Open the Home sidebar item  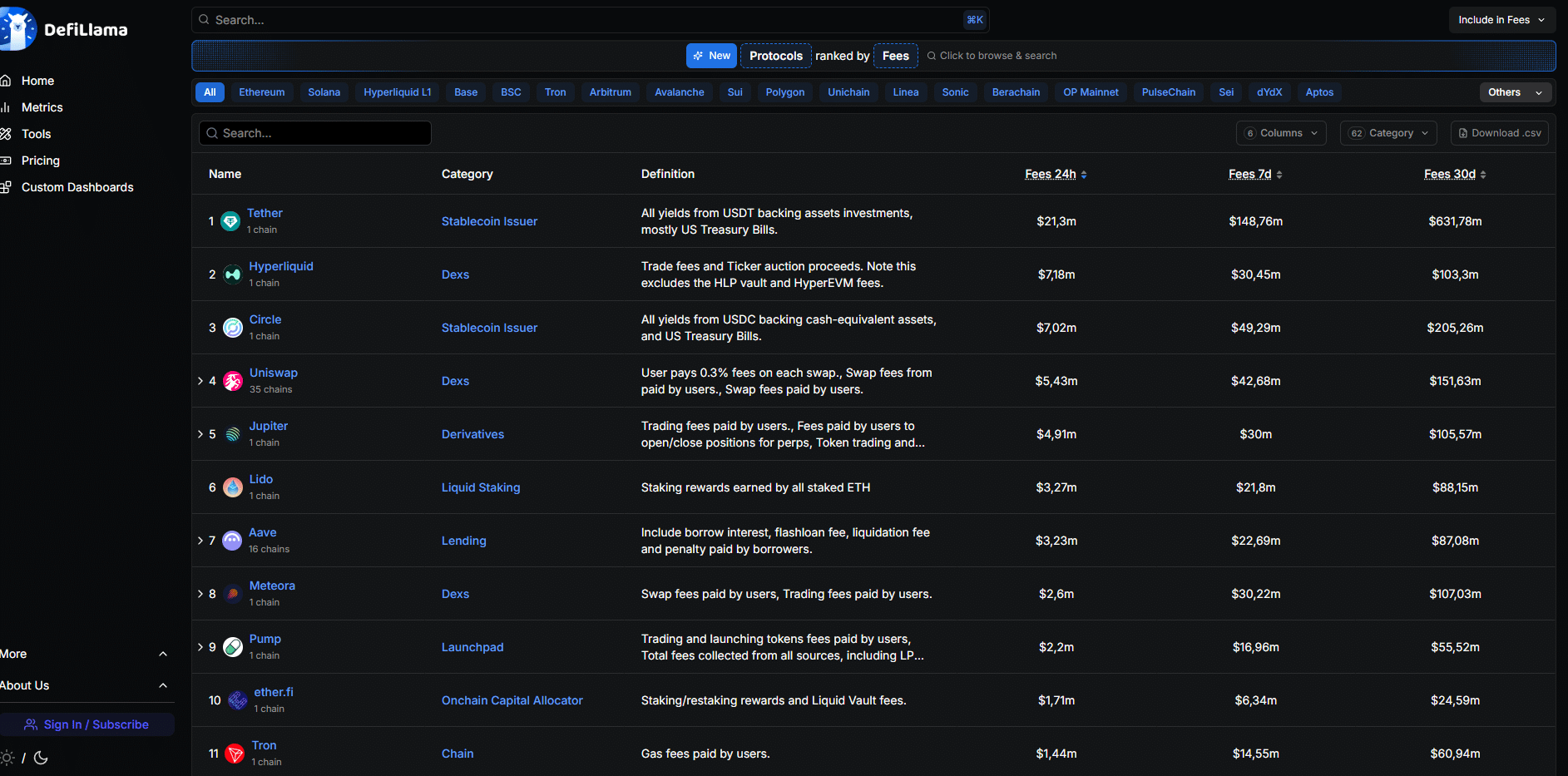[x=37, y=81]
